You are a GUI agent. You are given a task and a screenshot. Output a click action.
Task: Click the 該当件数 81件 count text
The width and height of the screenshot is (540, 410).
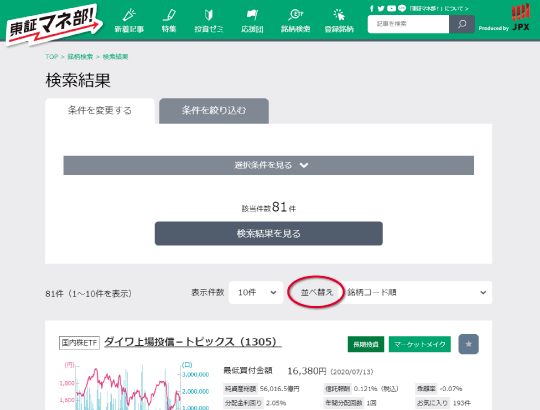tap(269, 207)
